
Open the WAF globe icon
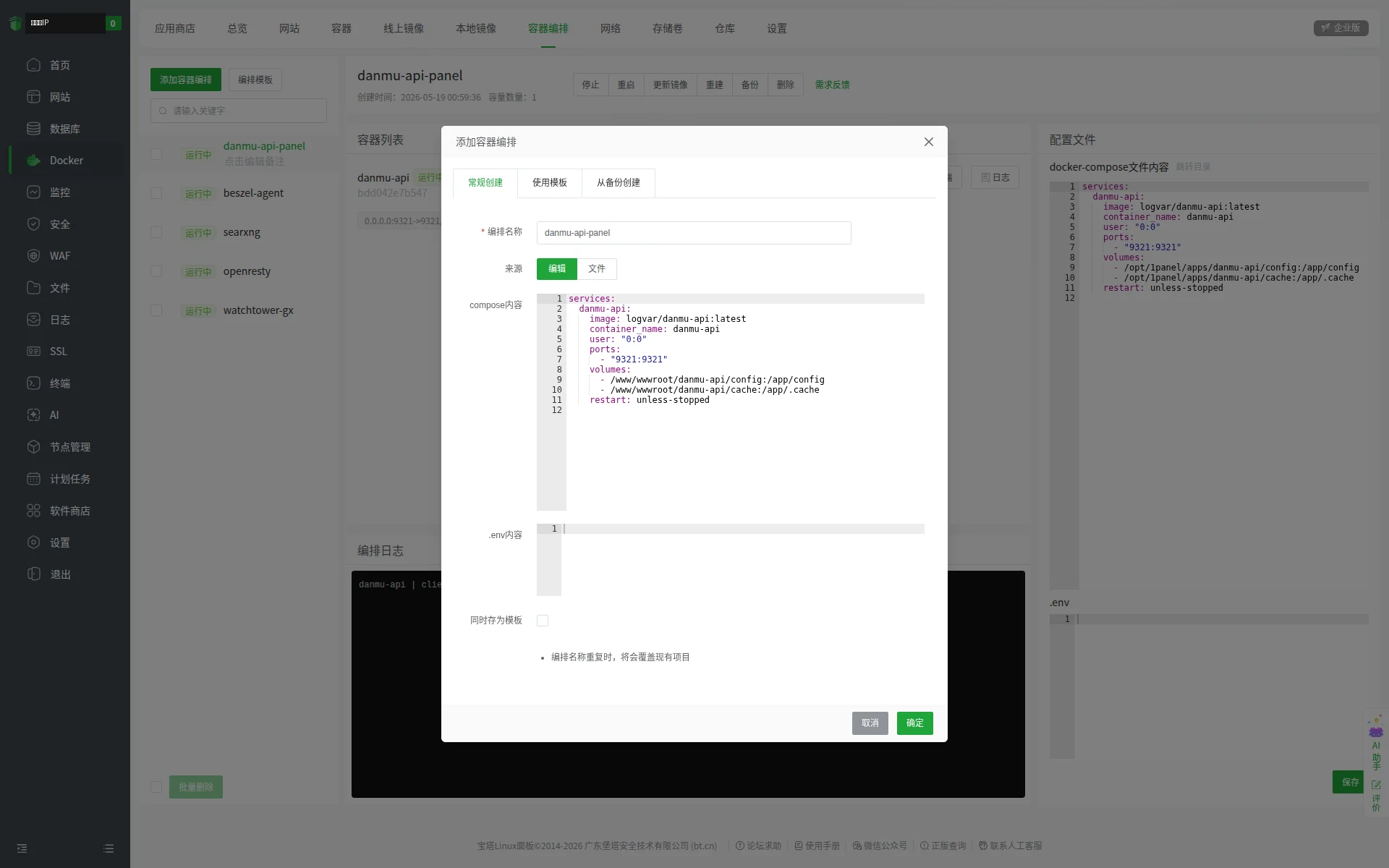tap(33, 256)
